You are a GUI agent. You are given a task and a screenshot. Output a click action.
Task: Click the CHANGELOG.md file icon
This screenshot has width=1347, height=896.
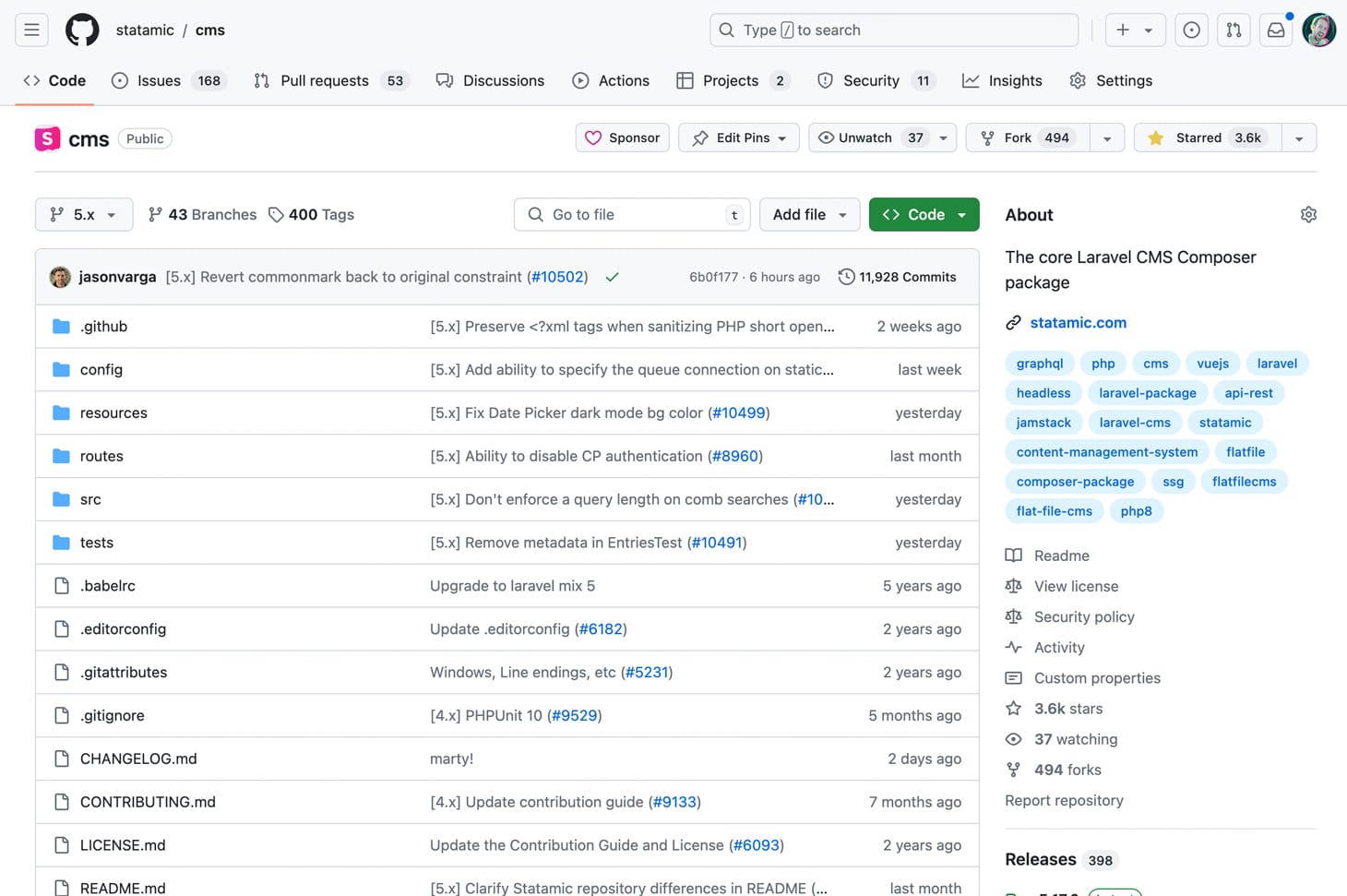pos(62,759)
